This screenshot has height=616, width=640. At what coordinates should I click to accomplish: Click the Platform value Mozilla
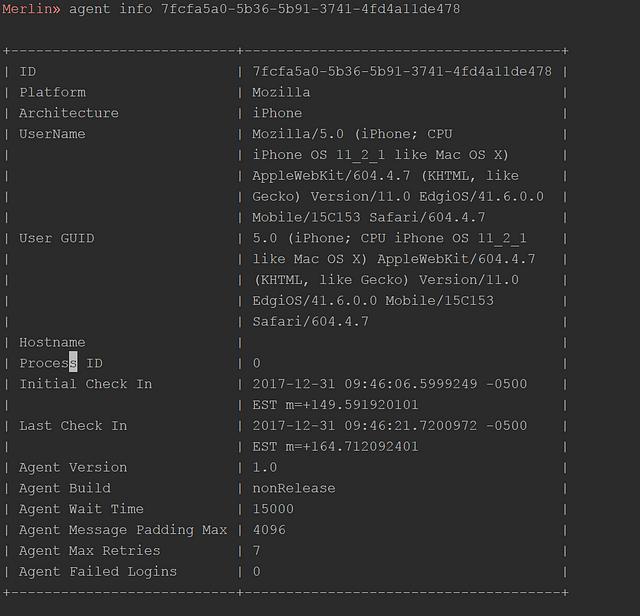pyautogui.click(x=281, y=92)
